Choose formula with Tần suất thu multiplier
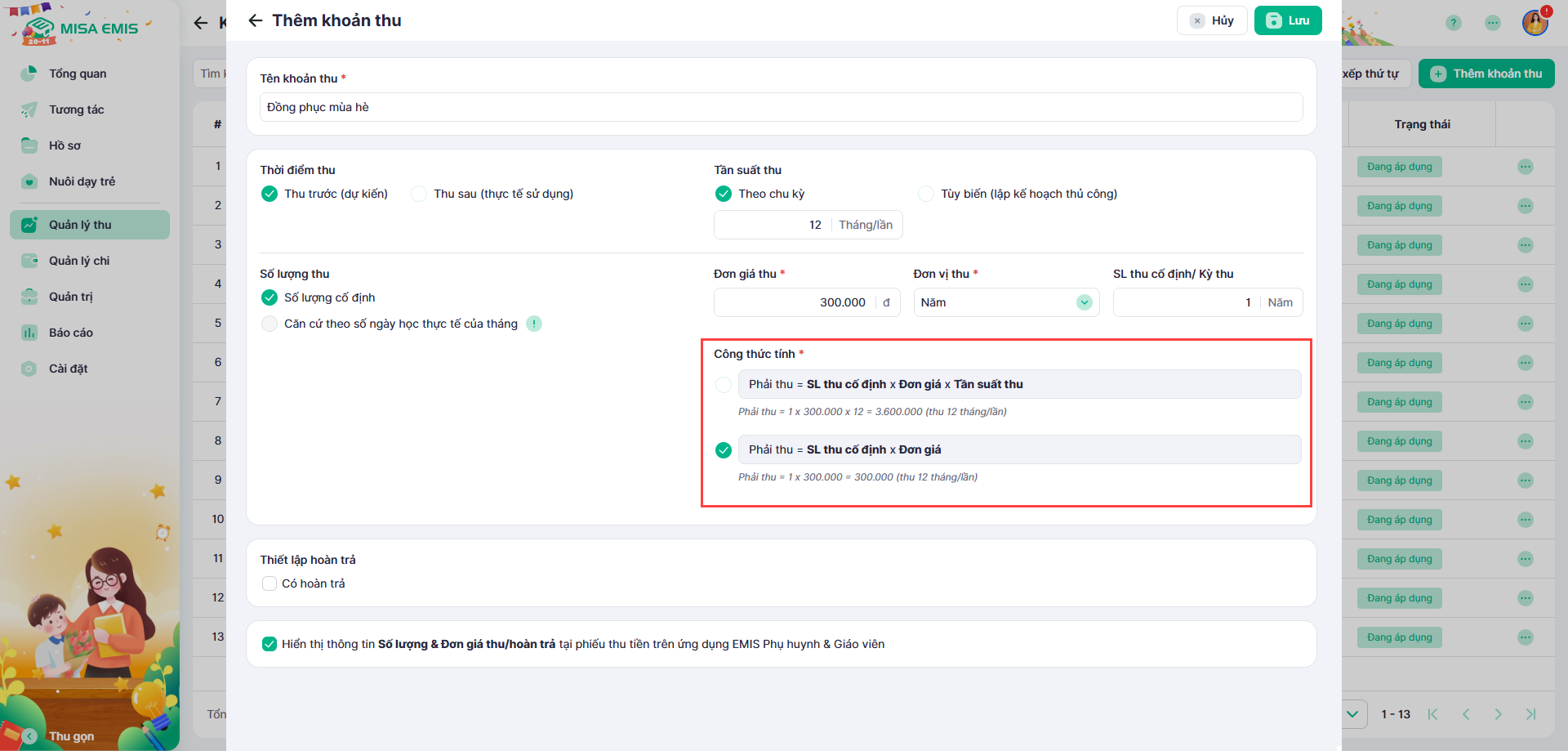Screen dimensions: 1568x751 coord(724,384)
